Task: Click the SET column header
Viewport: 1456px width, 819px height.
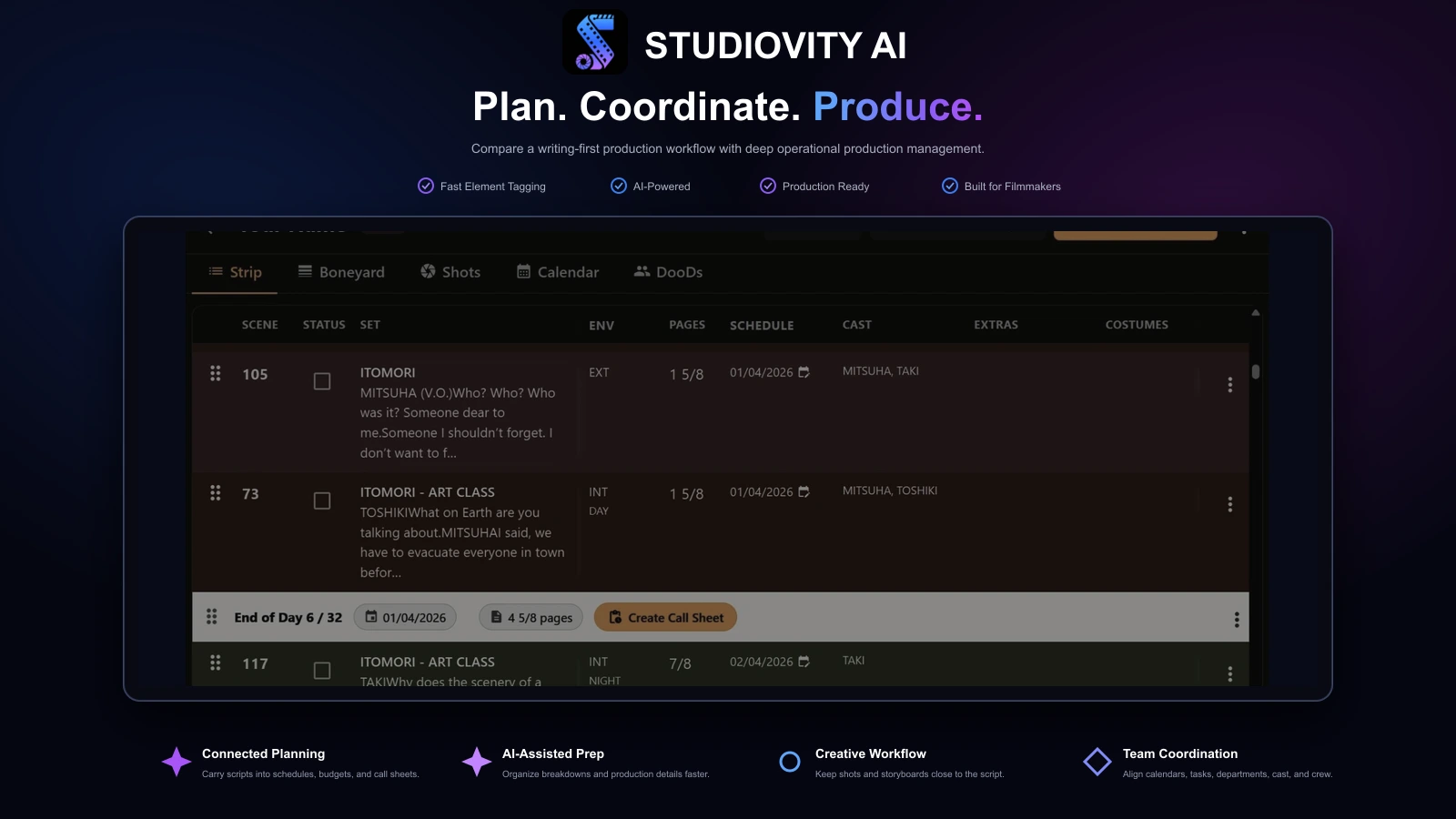Action: [x=370, y=325]
